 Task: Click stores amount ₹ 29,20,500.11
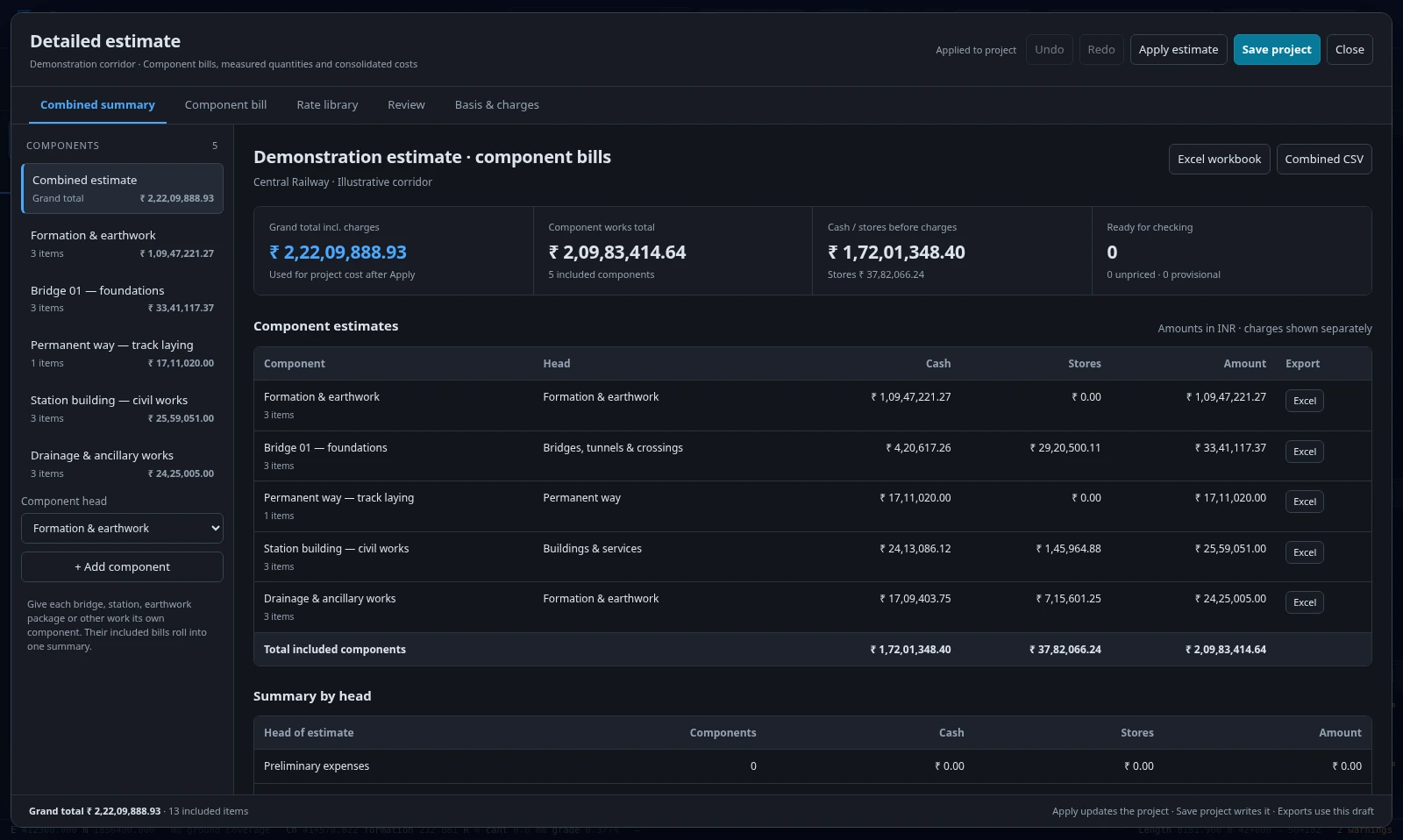click(x=1065, y=447)
